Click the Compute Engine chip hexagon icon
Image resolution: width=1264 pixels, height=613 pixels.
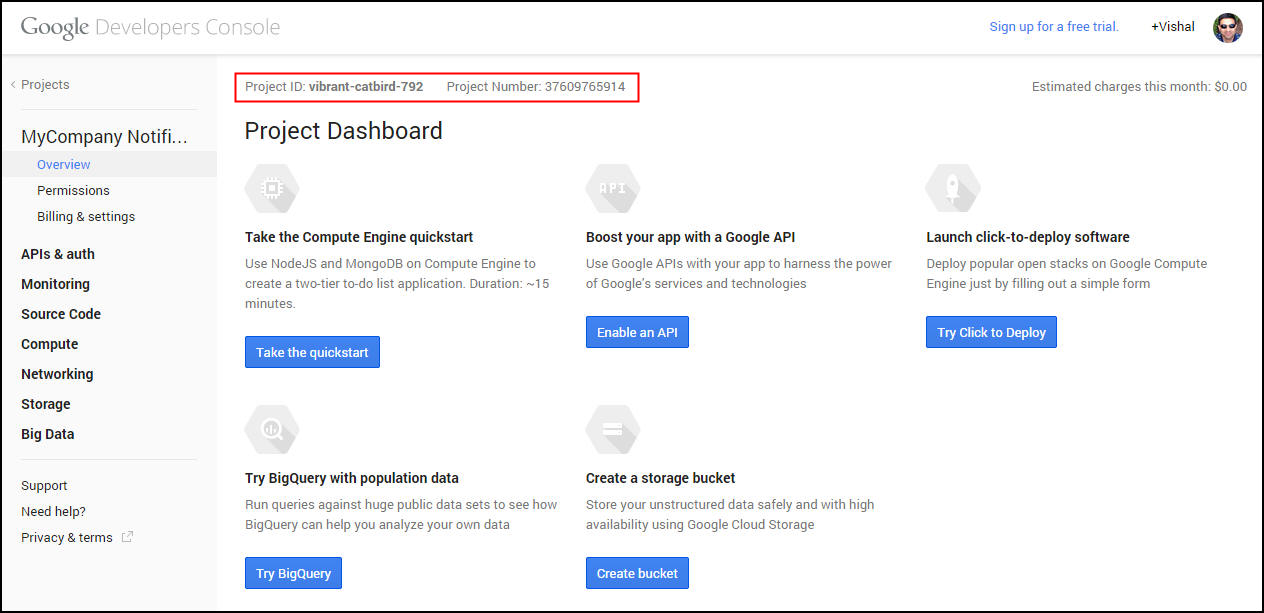click(x=271, y=188)
